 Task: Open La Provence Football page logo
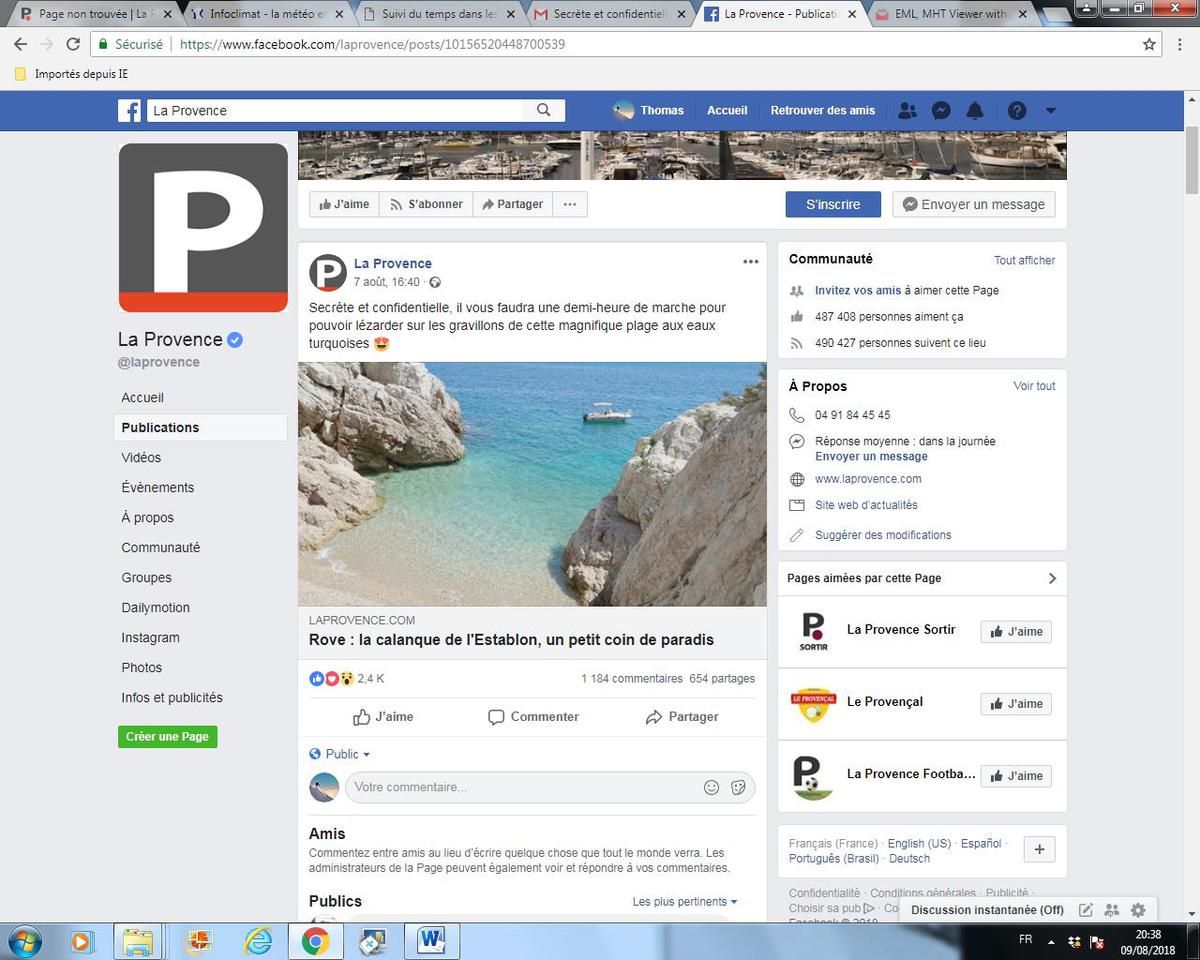pos(813,775)
